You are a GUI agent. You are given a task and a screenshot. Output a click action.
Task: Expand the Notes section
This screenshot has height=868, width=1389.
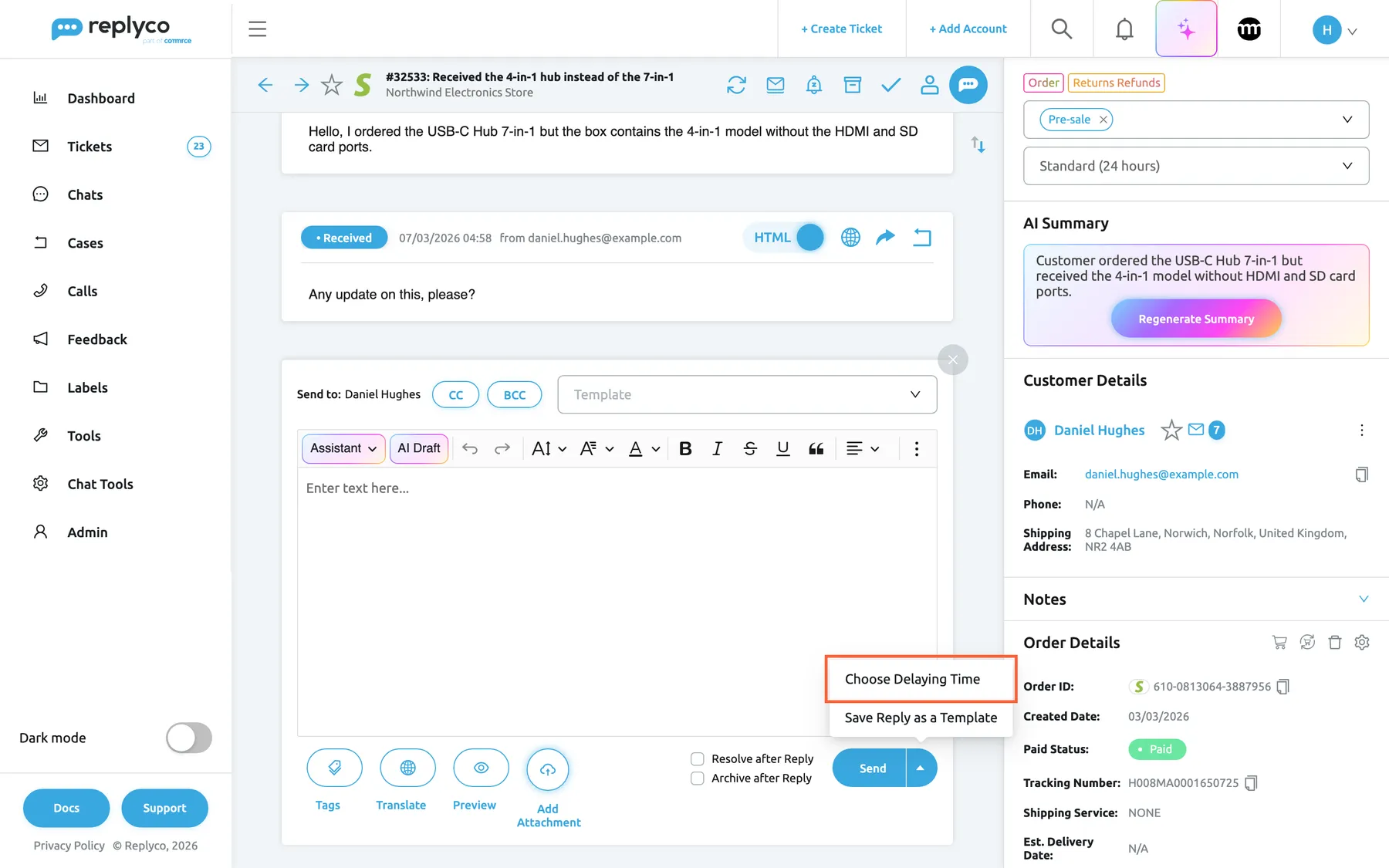(x=1364, y=599)
